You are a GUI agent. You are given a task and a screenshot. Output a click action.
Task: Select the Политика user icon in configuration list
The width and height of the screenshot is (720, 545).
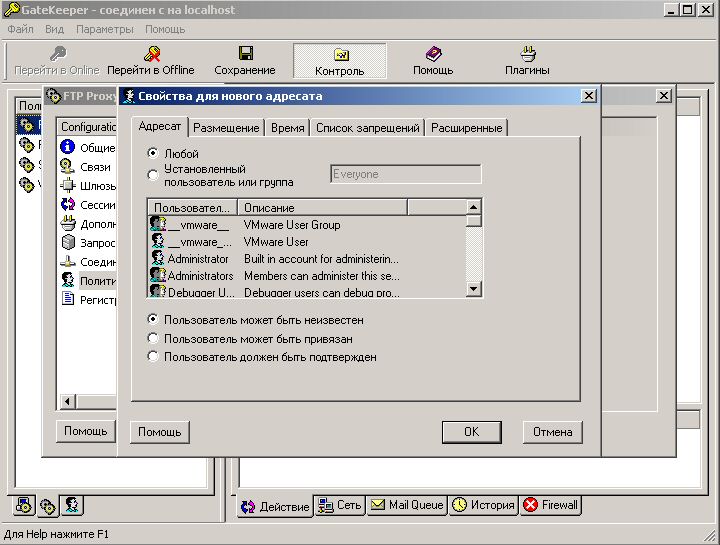pos(68,280)
